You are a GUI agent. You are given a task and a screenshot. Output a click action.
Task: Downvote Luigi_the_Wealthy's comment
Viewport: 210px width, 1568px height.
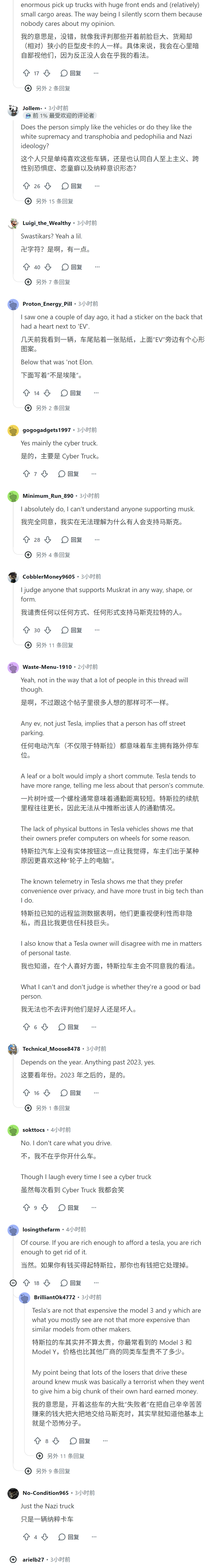[48, 267]
